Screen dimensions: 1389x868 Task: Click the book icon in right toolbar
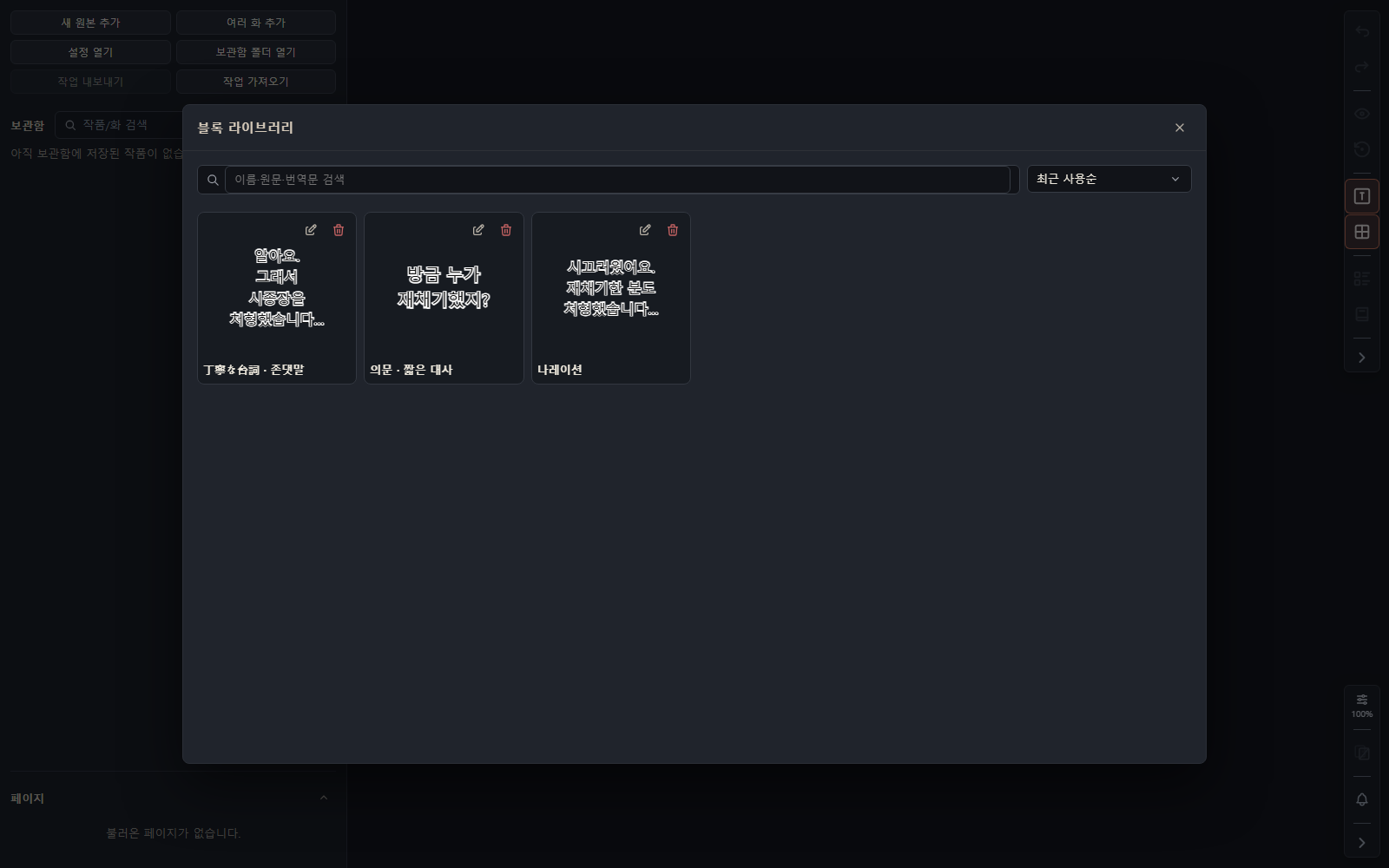pos(1362,313)
